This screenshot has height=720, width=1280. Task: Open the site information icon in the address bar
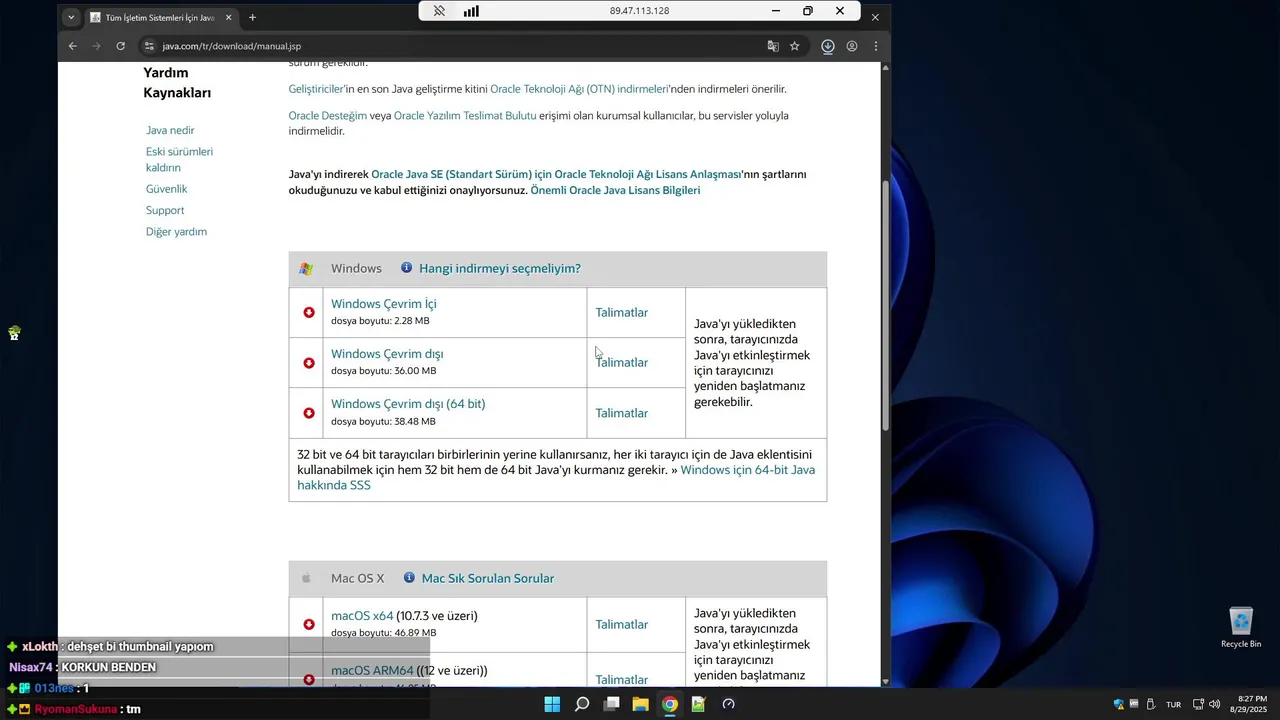pos(149,46)
